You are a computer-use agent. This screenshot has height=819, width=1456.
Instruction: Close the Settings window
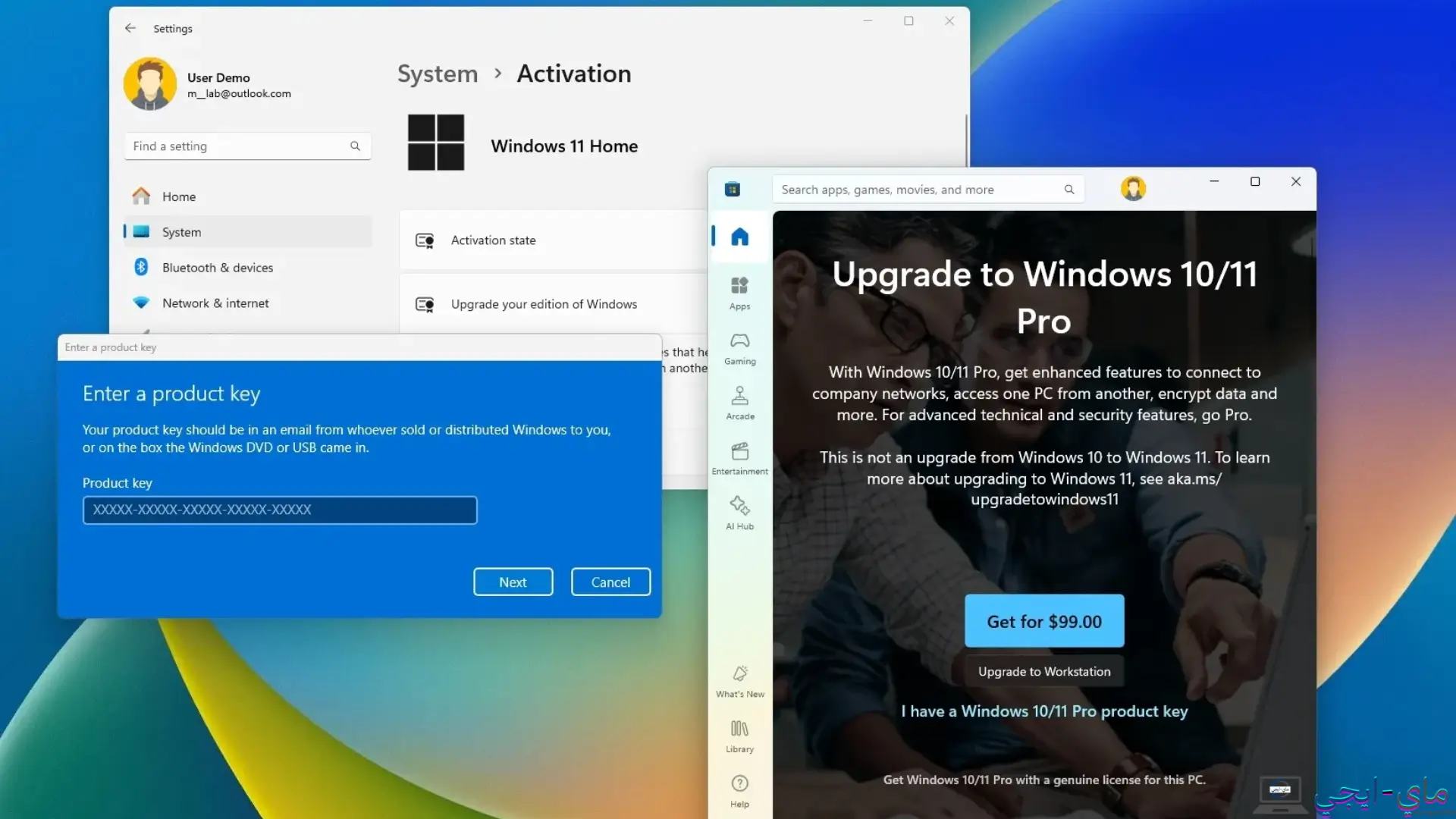coord(949,21)
